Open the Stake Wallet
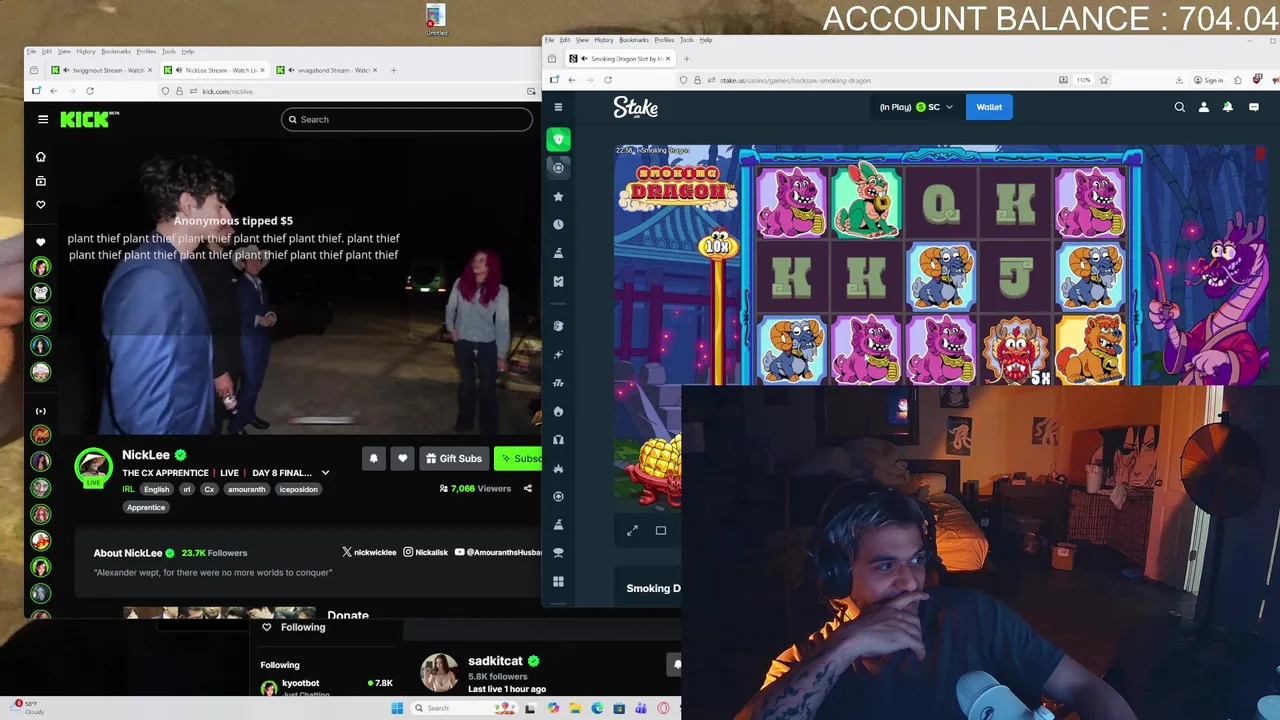1280x720 pixels. [x=989, y=107]
